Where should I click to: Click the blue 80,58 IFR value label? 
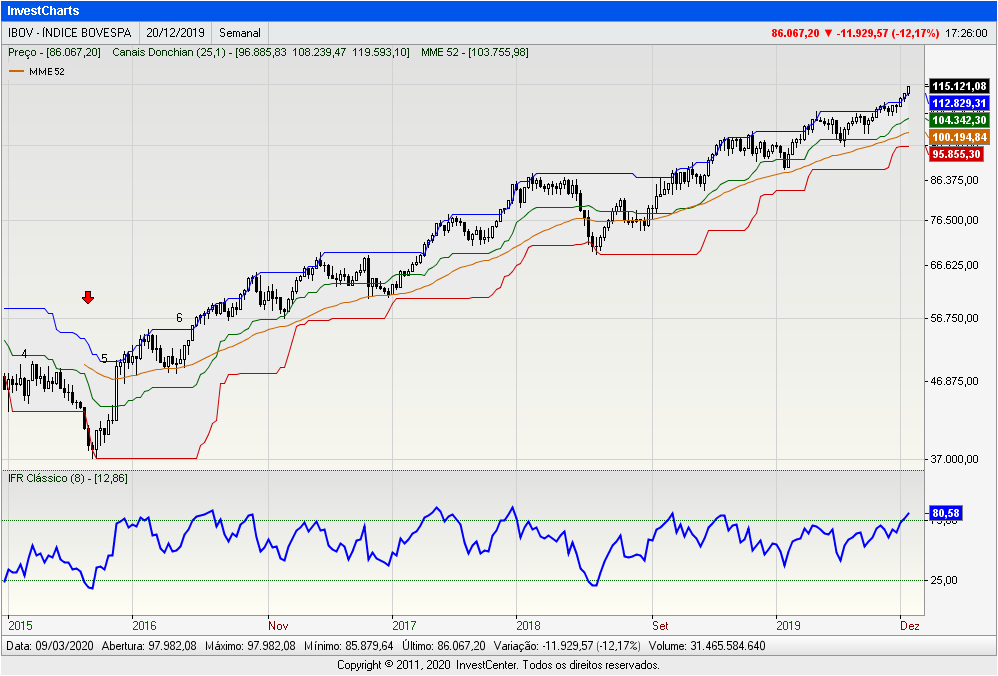pos(945,513)
